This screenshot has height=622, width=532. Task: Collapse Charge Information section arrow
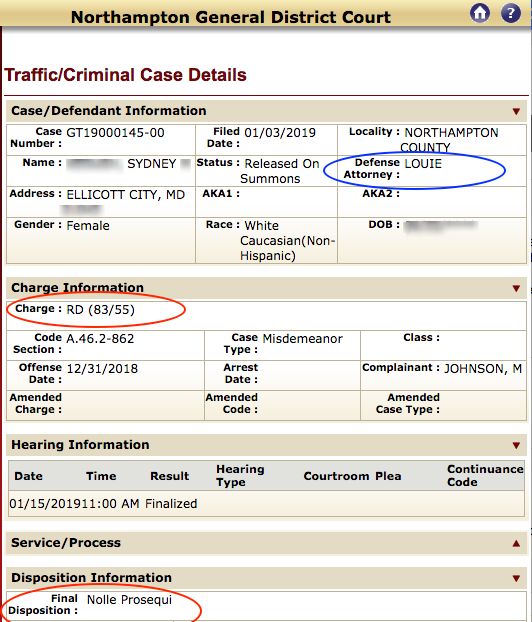tap(516, 288)
